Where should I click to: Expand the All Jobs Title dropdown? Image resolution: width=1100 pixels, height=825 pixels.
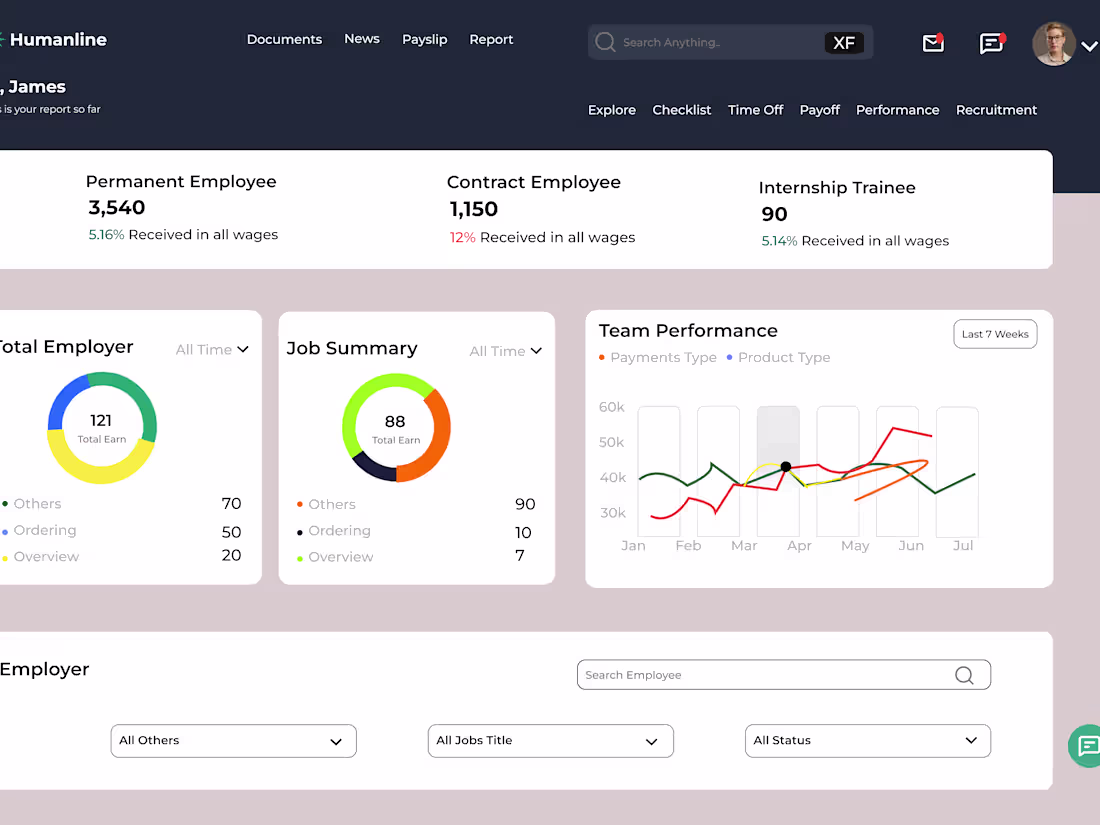[551, 741]
